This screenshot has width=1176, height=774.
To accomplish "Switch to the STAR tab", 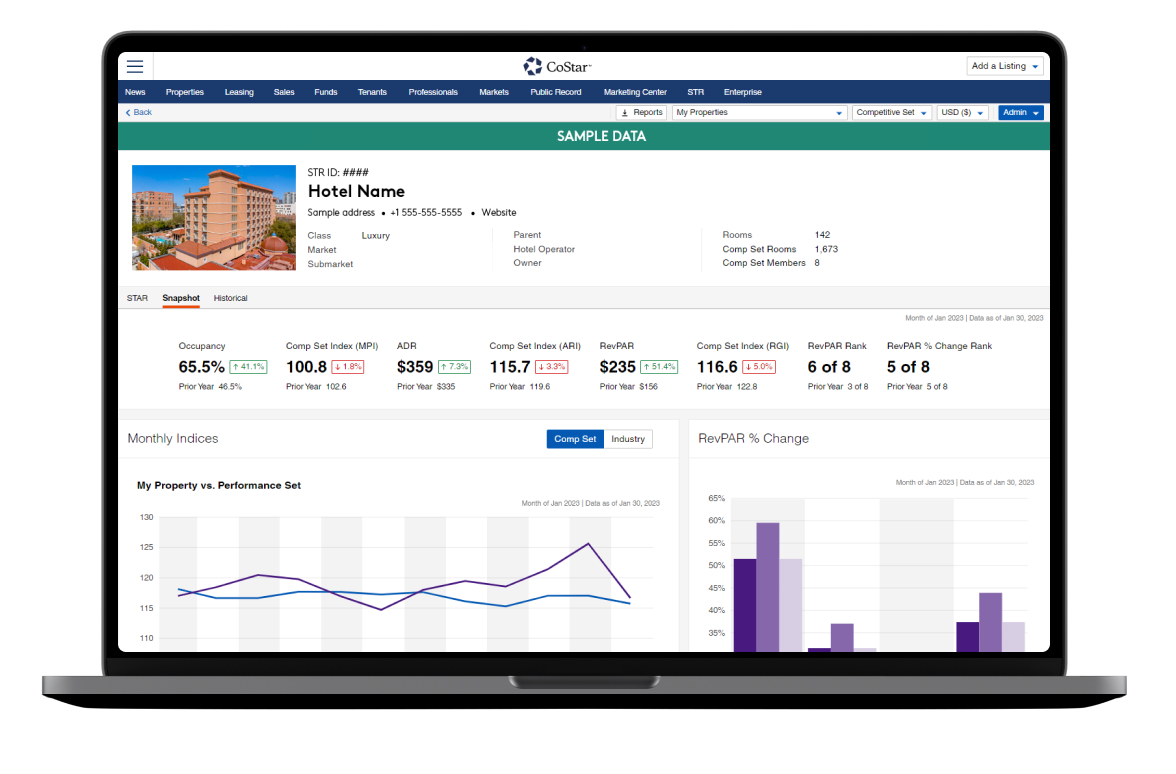I will pos(137,298).
